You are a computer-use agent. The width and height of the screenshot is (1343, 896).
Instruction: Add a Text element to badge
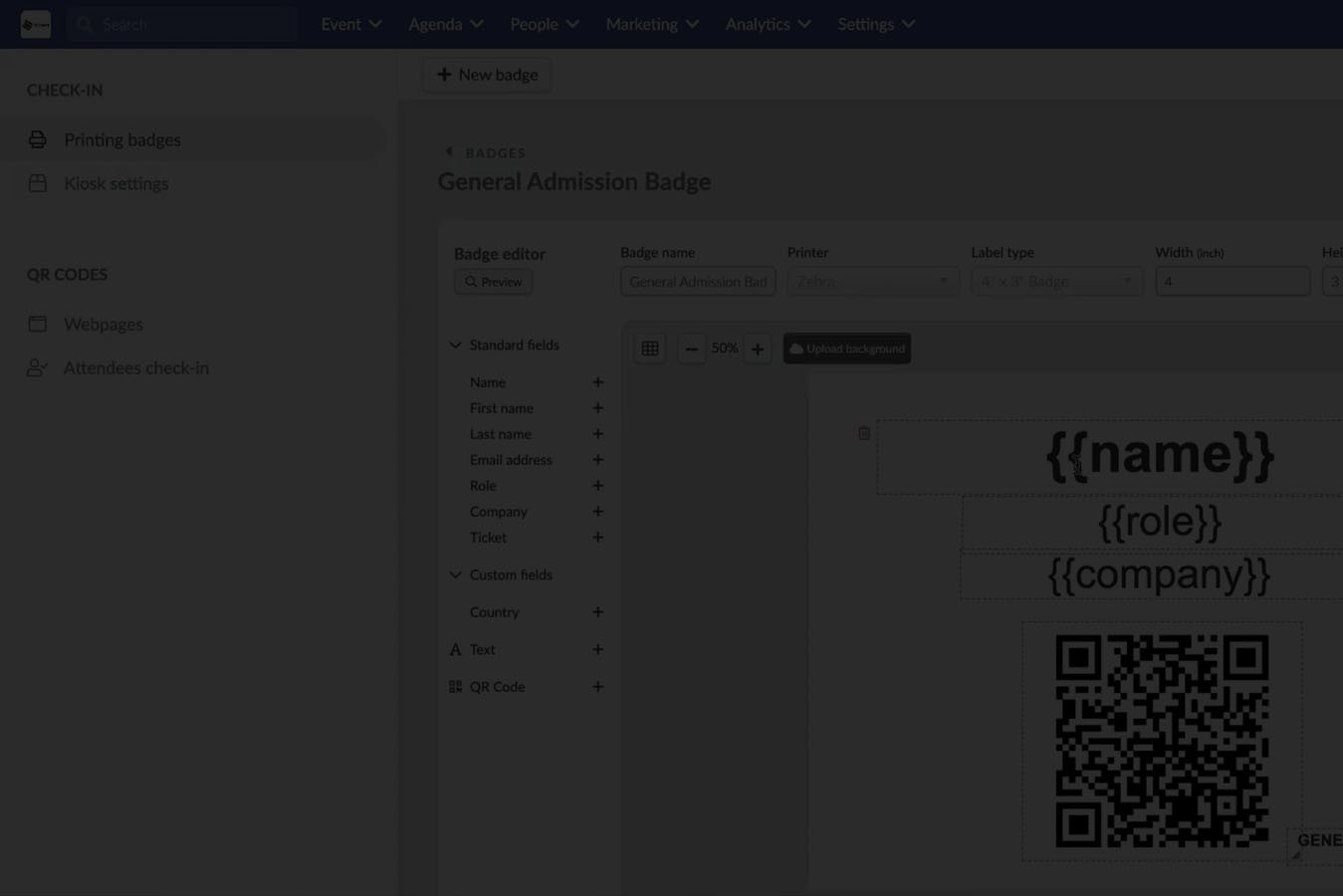point(597,649)
